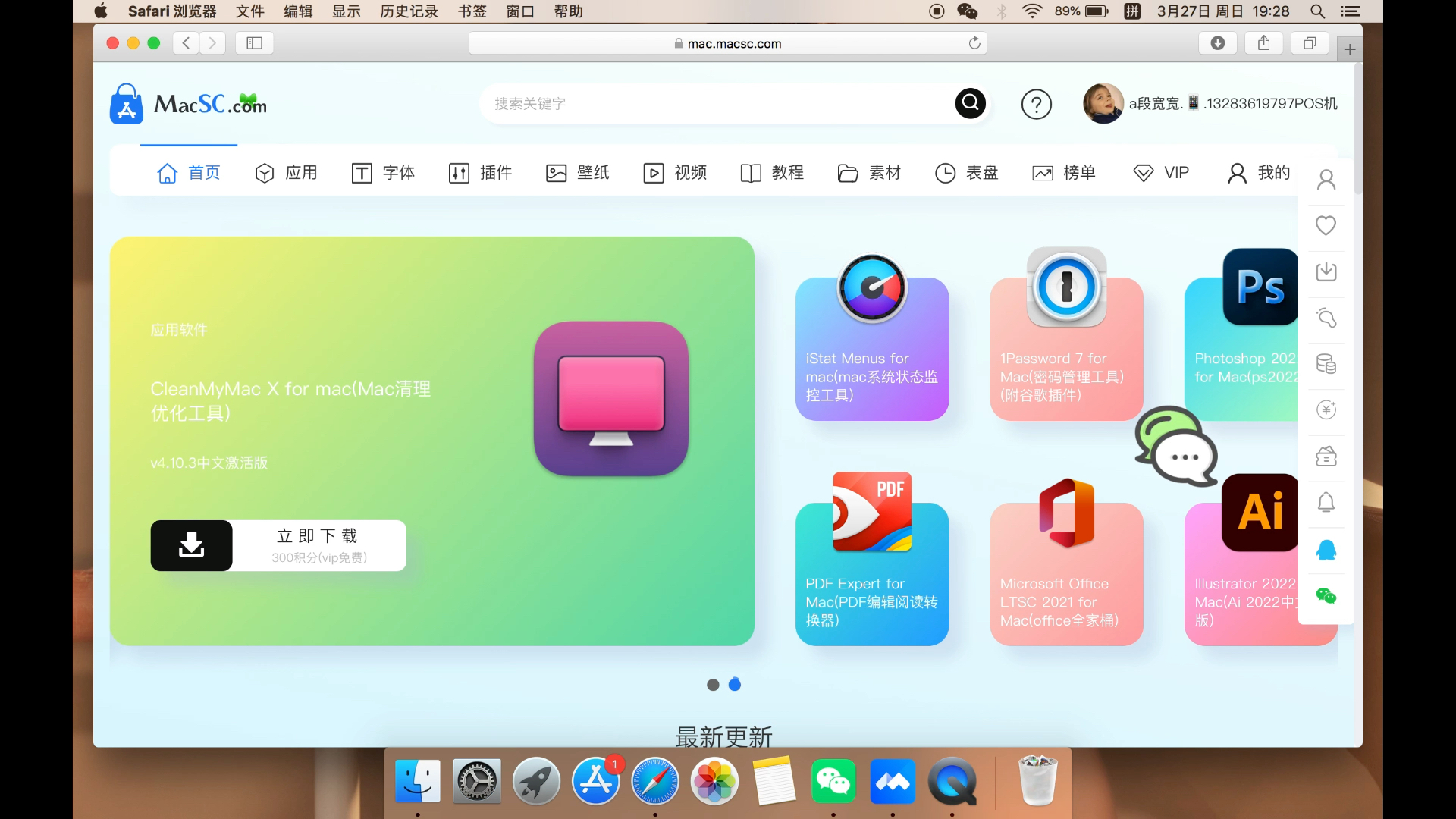Open QuickTime Player in the Dock
Image resolution: width=1456 pixels, height=819 pixels.
[952, 781]
